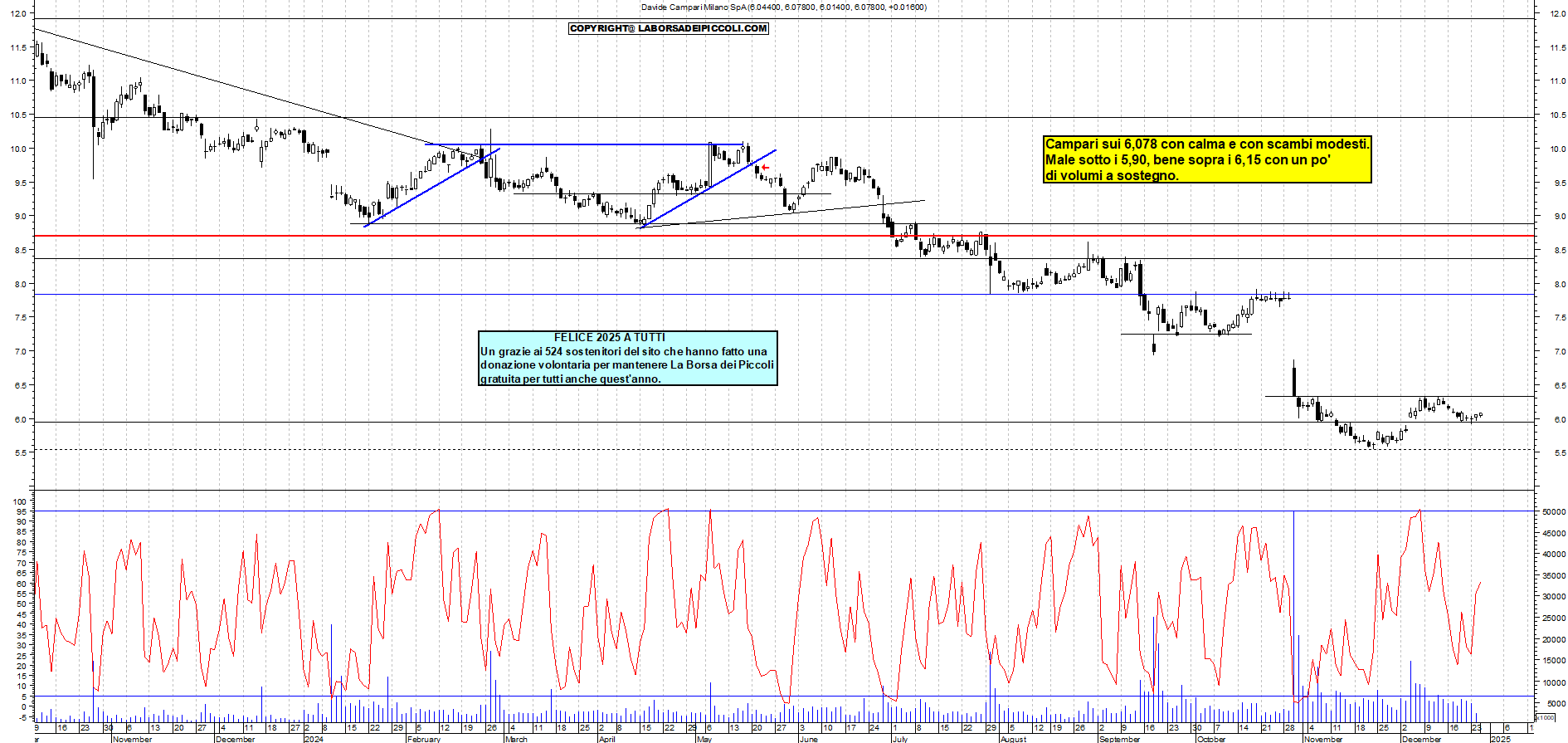The image size is (1568, 743).
Task: Click the 2025 year label on date axis
Action: click(1500, 739)
